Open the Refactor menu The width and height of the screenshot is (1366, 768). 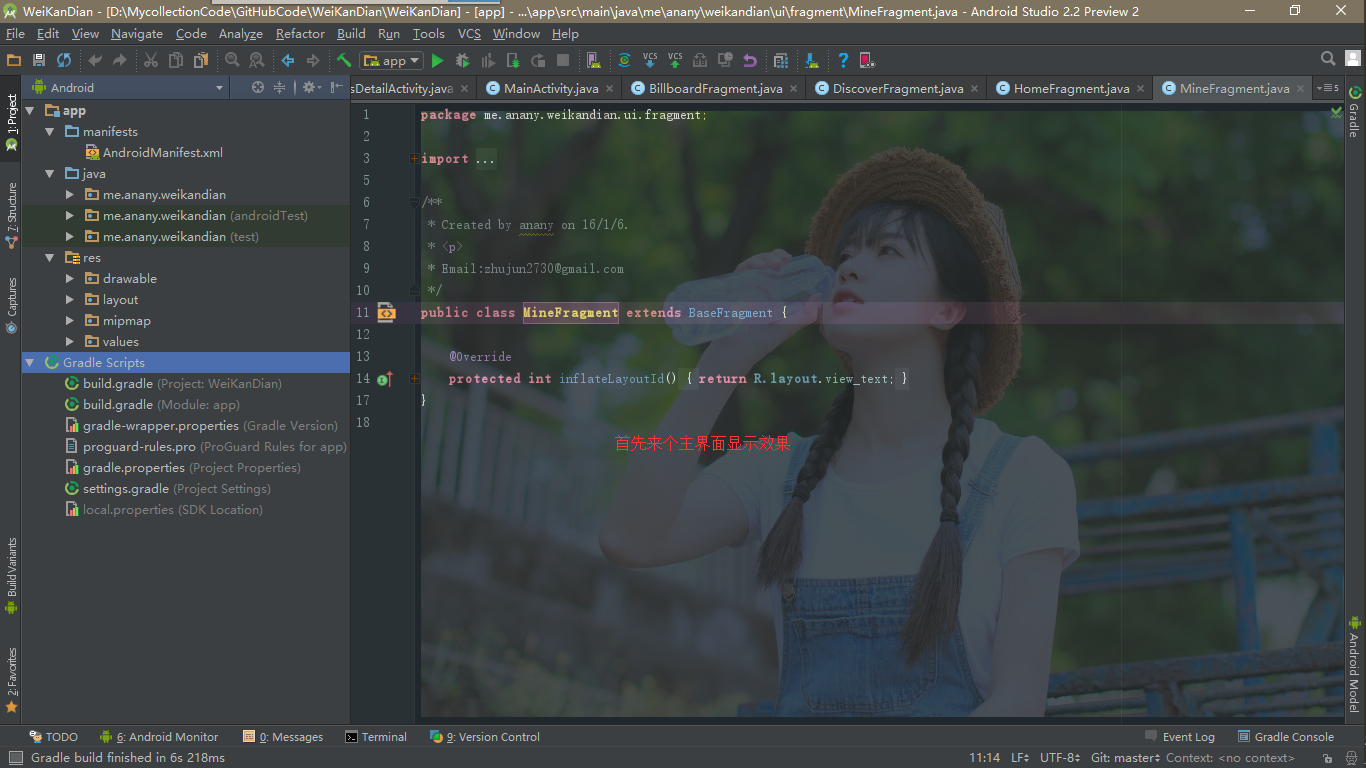click(300, 34)
